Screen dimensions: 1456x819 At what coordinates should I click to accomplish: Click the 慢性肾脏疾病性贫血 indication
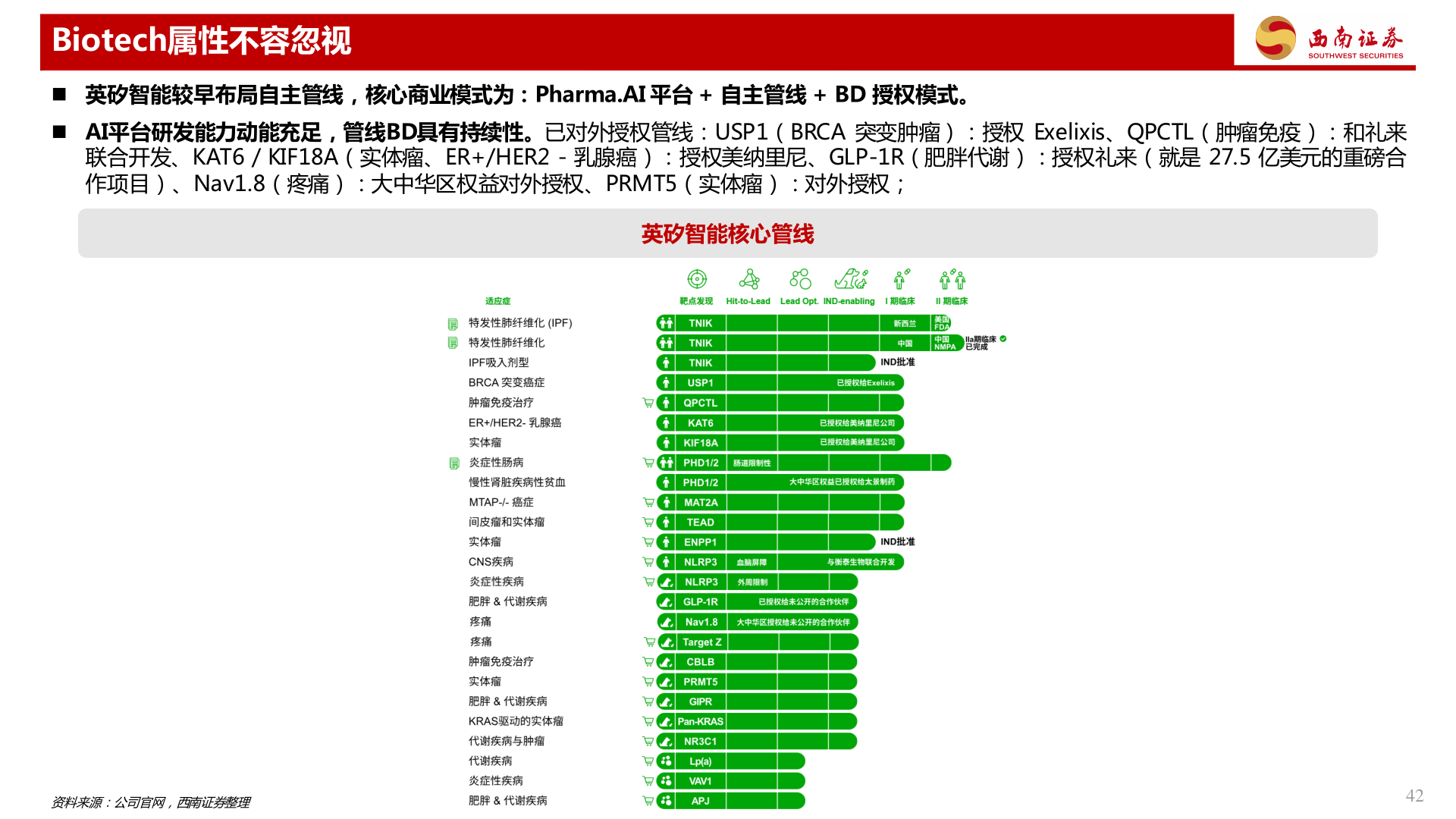(x=517, y=482)
